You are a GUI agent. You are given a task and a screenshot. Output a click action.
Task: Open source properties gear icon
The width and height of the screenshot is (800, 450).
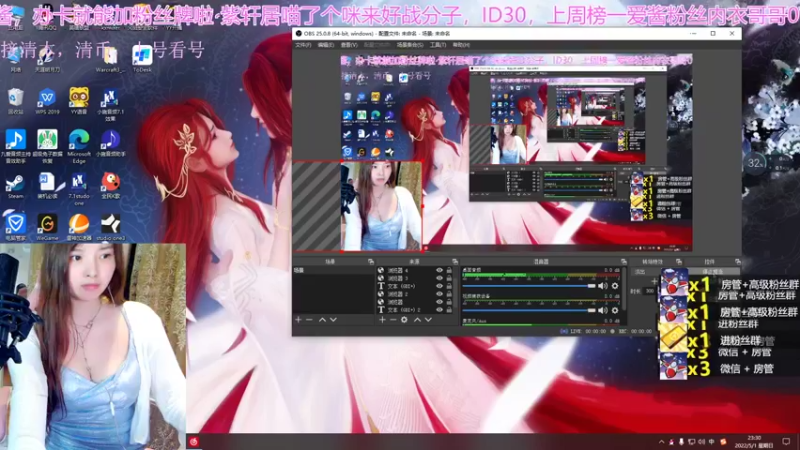(404, 320)
